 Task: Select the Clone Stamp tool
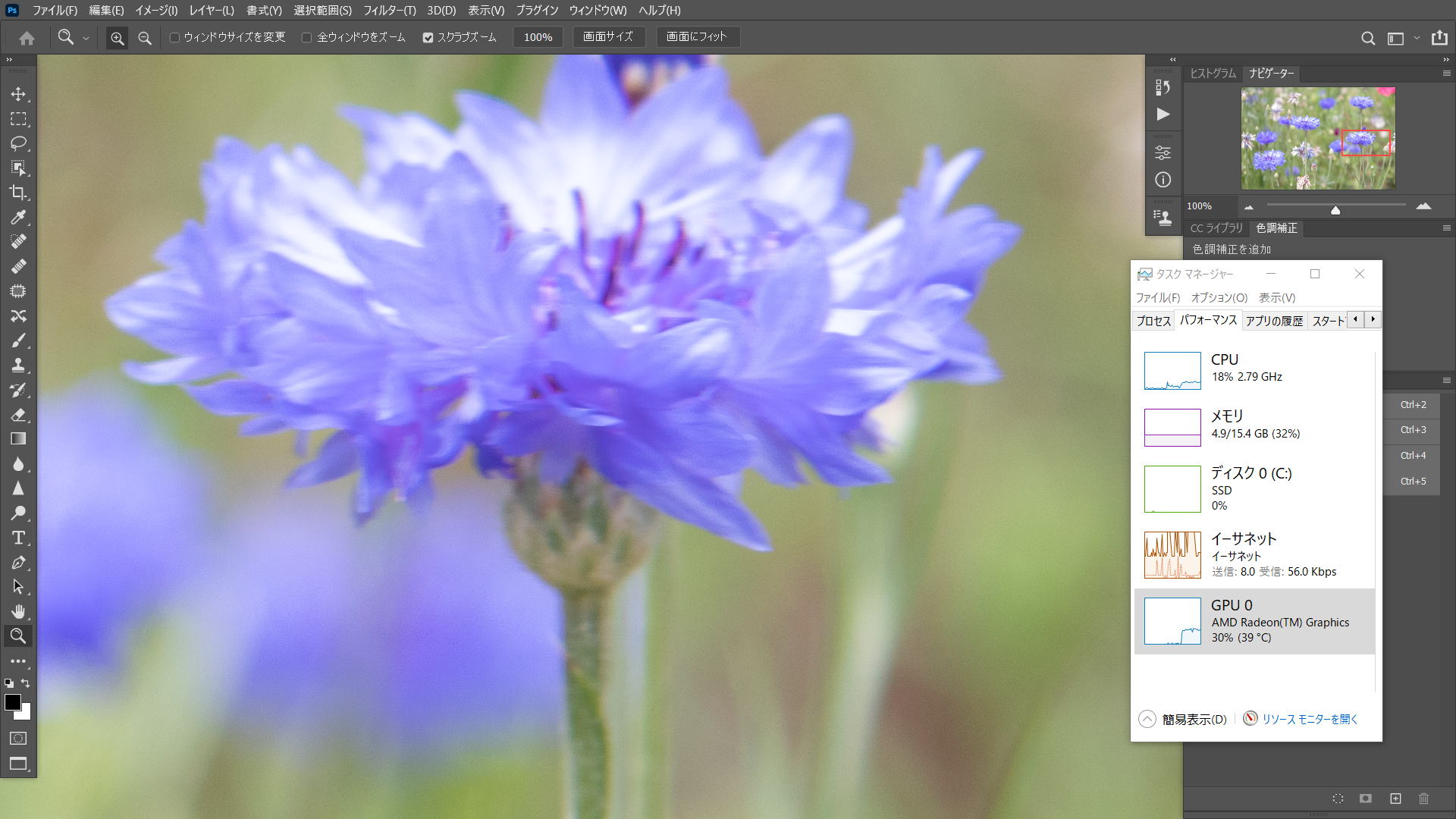click(18, 366)
